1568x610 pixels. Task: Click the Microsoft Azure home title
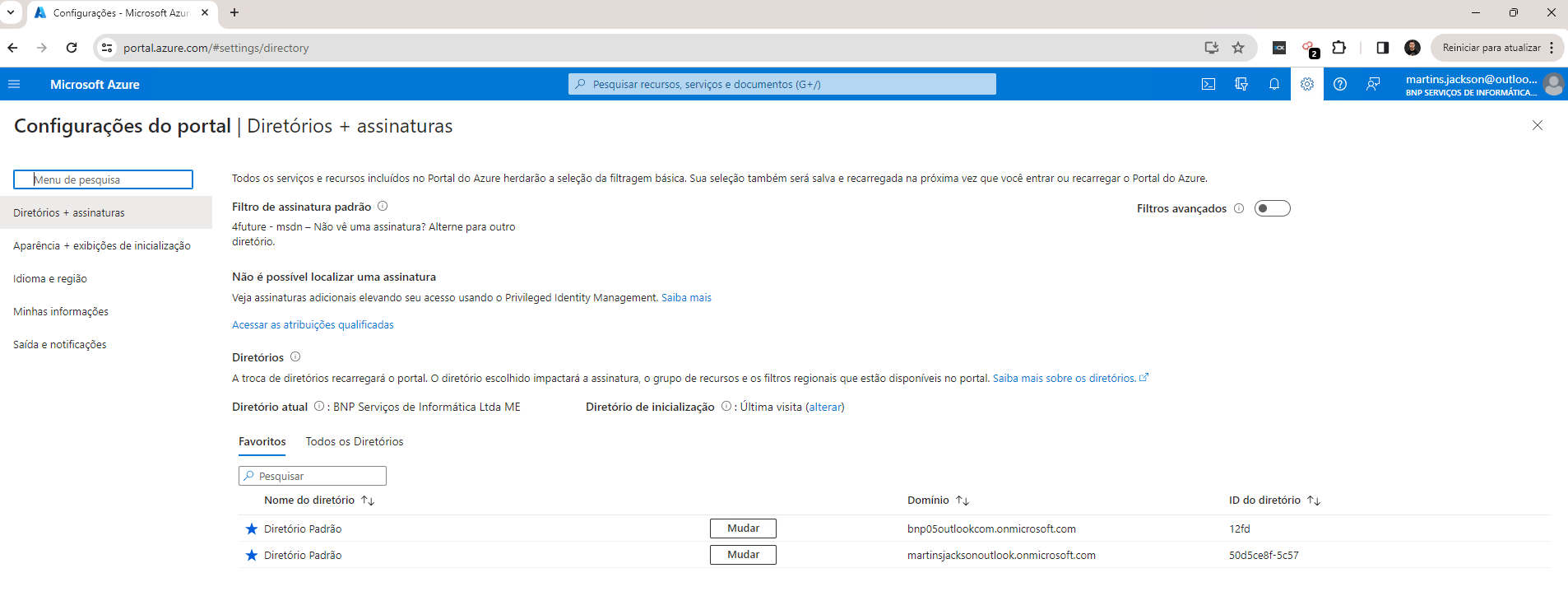95,84
